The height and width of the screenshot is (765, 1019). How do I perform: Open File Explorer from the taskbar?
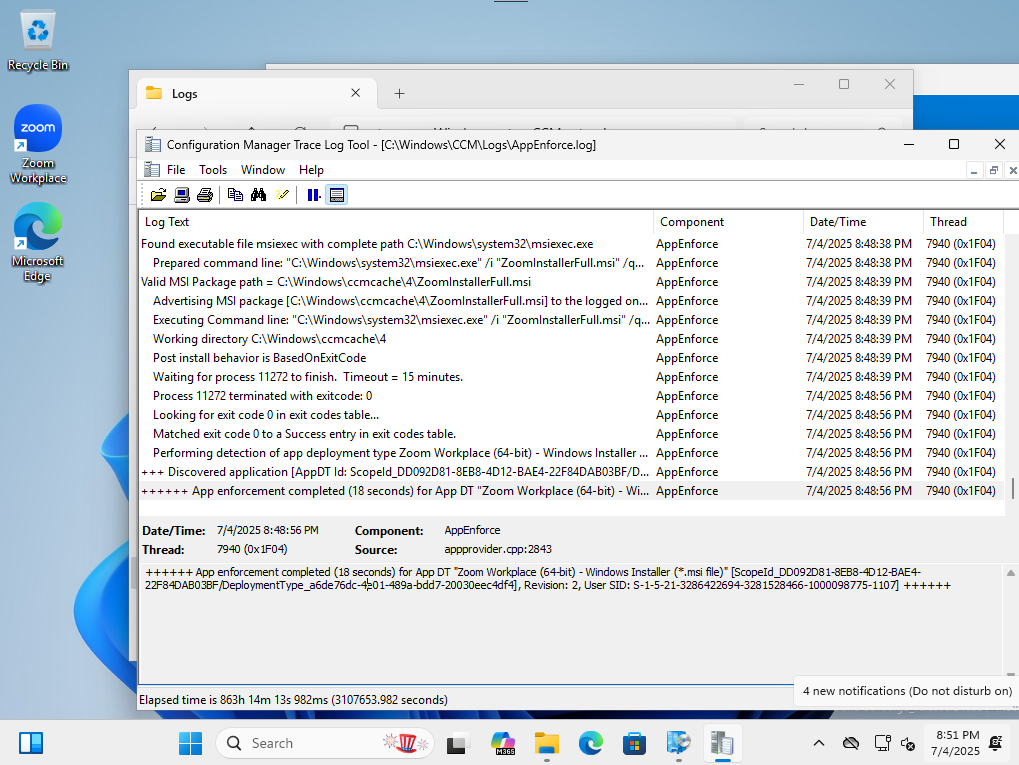tap(547, 743)
